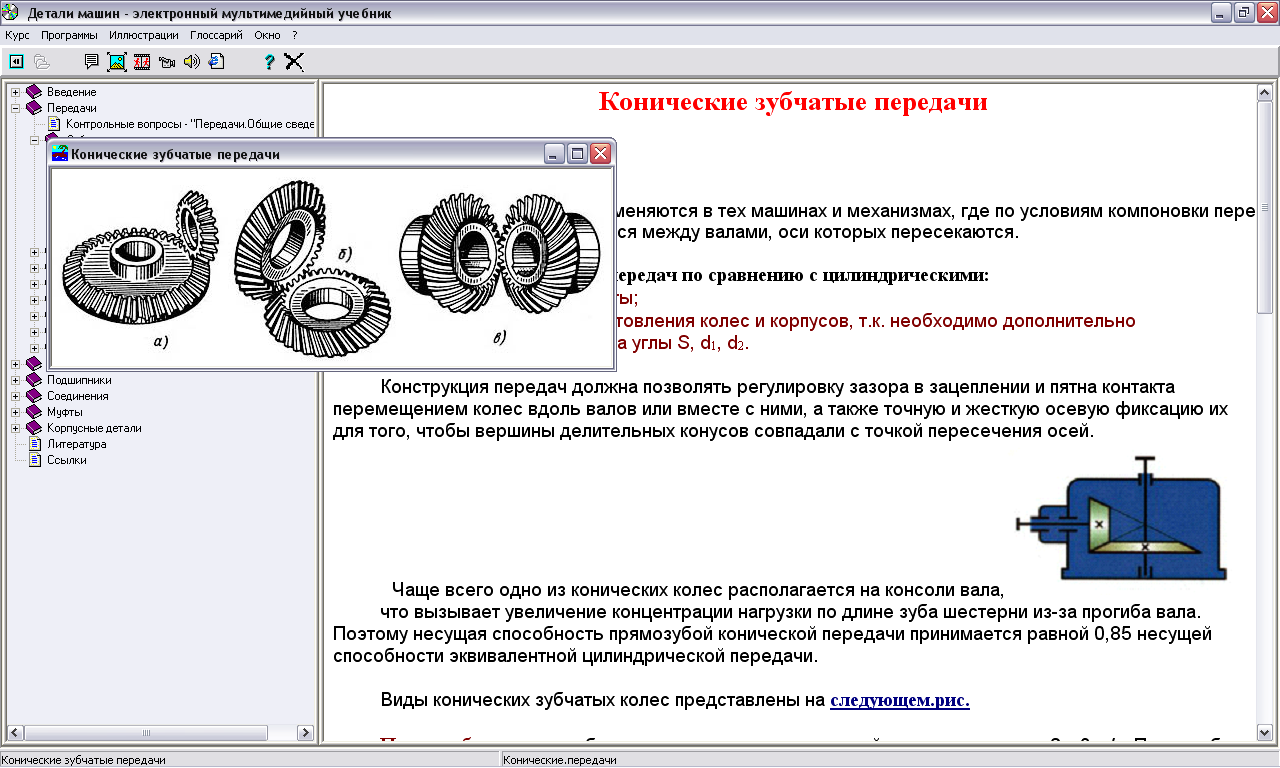Hide the navigation tree panel with the arrow icon
Screen dimensions: 1280x768
click(16, 61)
